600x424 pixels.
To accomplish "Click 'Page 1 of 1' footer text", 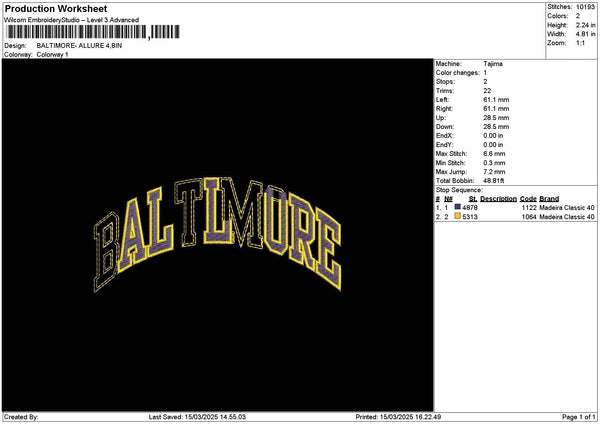I will (579, 417).
